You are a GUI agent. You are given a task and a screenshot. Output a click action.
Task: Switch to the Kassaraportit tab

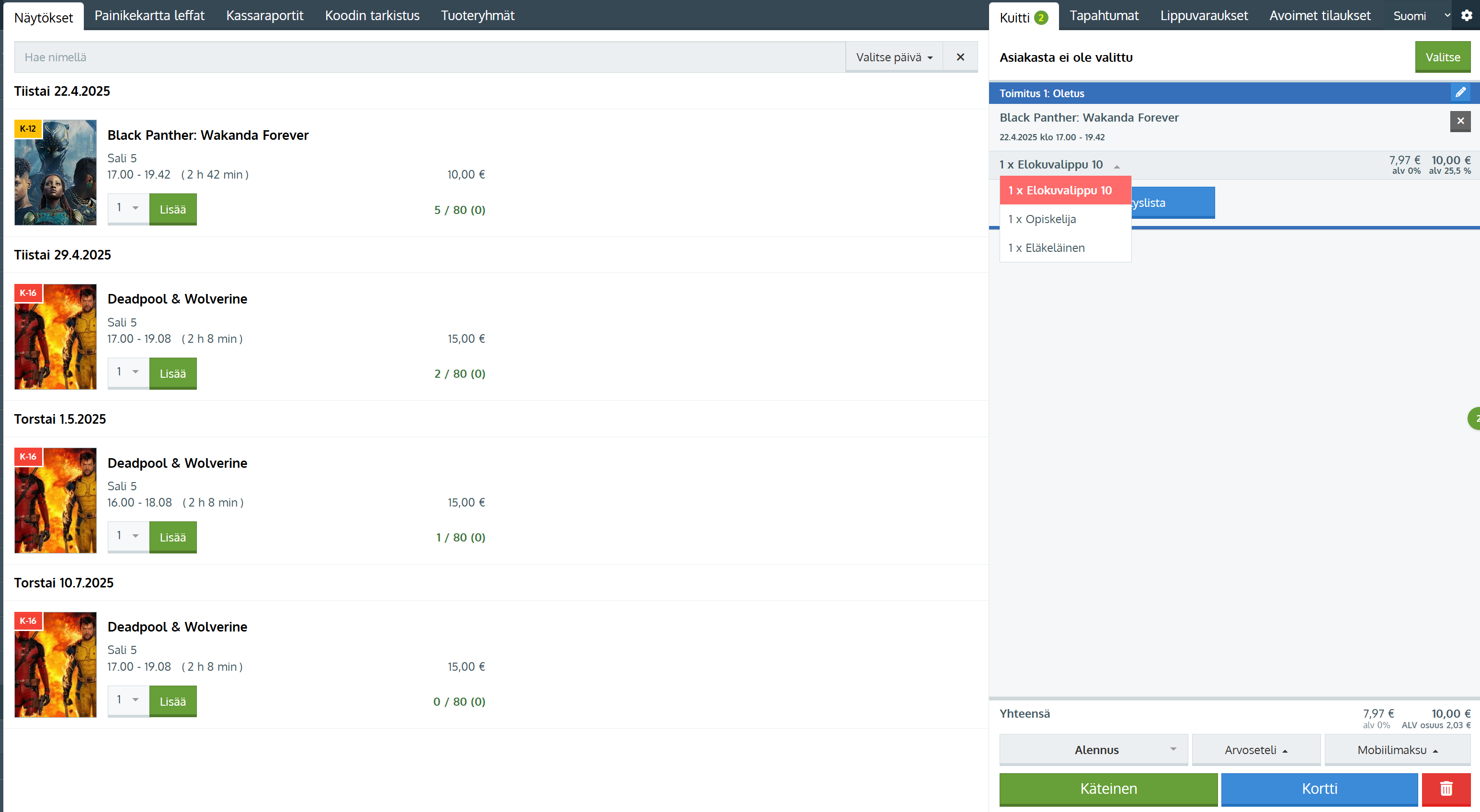tap(264, 15)
